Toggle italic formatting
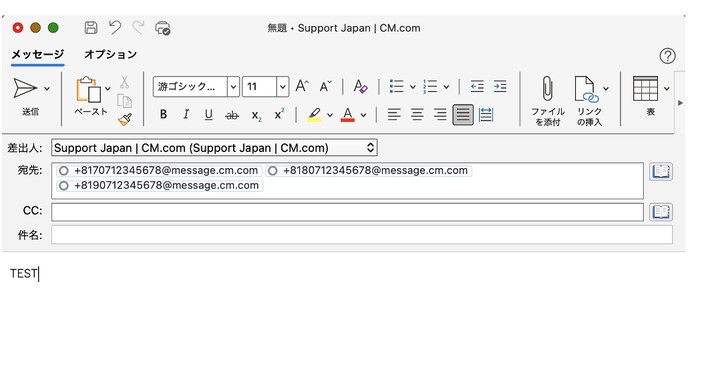The height and width of the screenshot is (392, 704). [x=186, y=115]
